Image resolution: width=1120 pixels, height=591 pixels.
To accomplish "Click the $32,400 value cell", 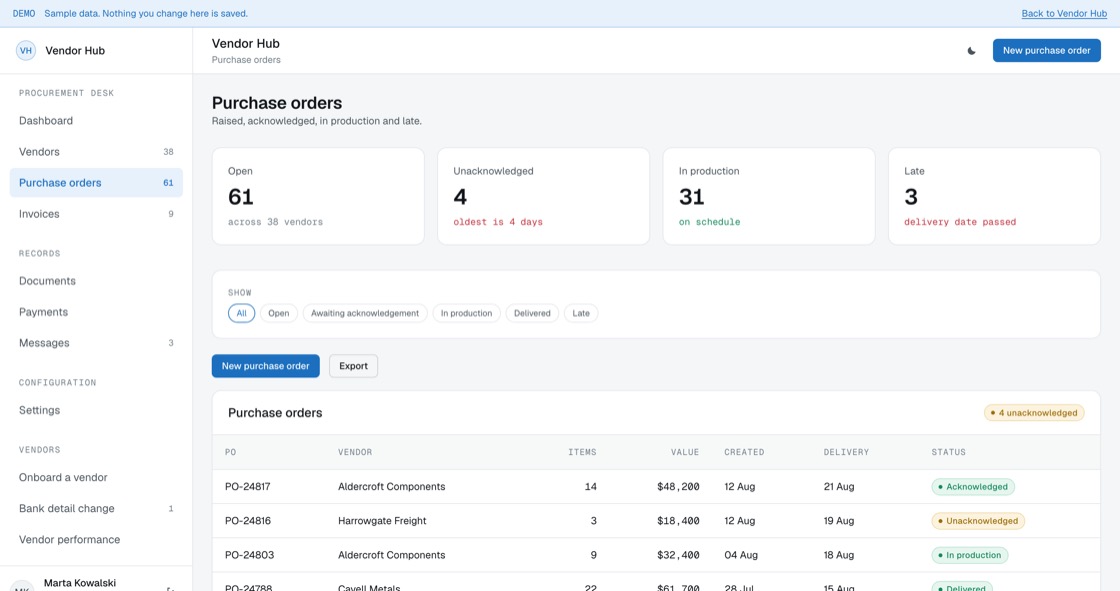I will coord(678,555).
